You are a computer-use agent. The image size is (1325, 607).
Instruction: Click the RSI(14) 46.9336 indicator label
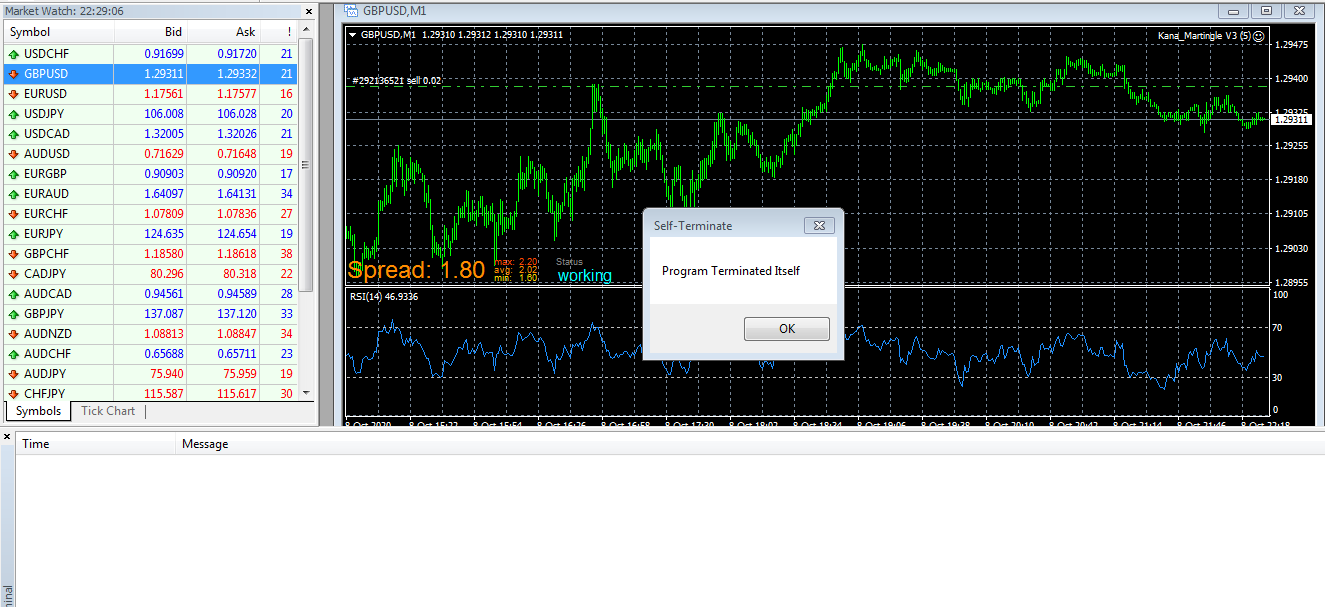click(383, 296)
